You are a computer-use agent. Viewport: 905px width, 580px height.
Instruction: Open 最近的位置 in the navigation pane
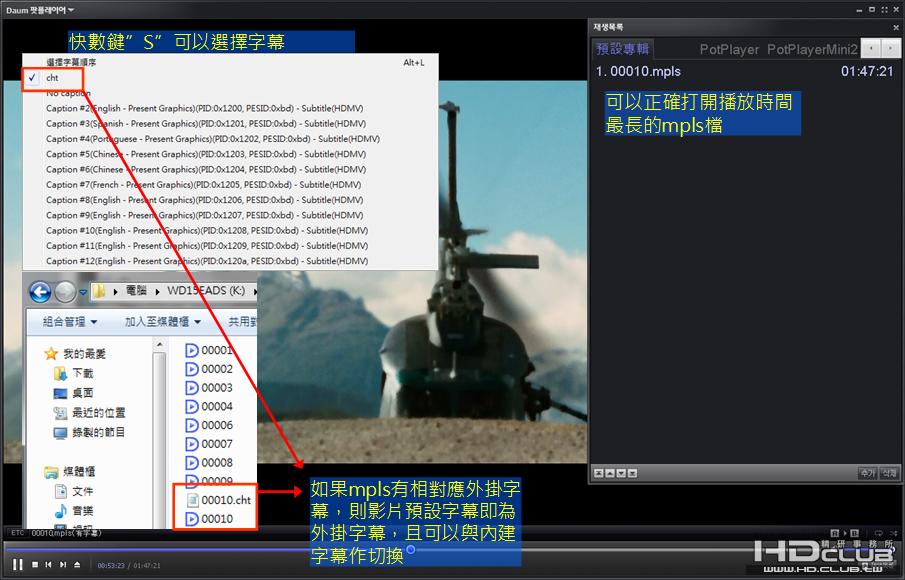click(x=89, y=413)
